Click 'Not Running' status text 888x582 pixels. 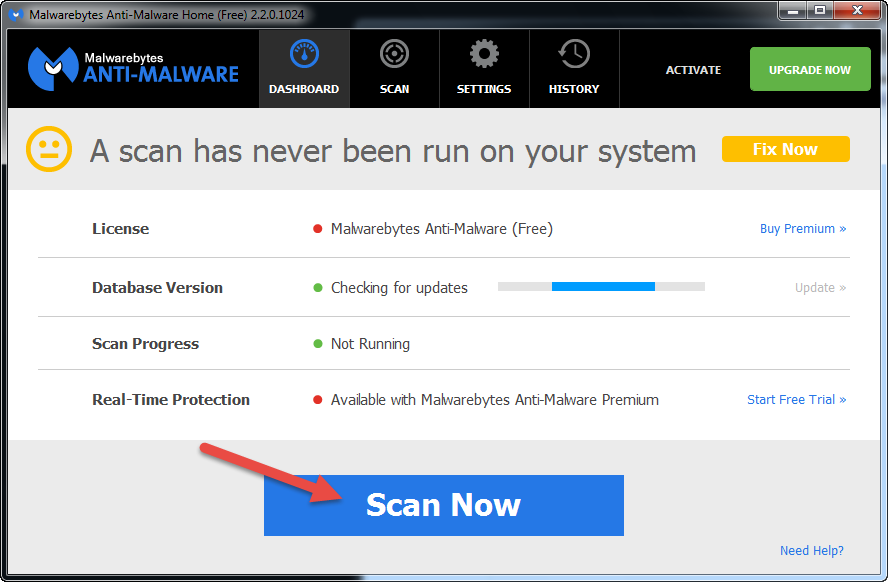[x=370, y=344]
